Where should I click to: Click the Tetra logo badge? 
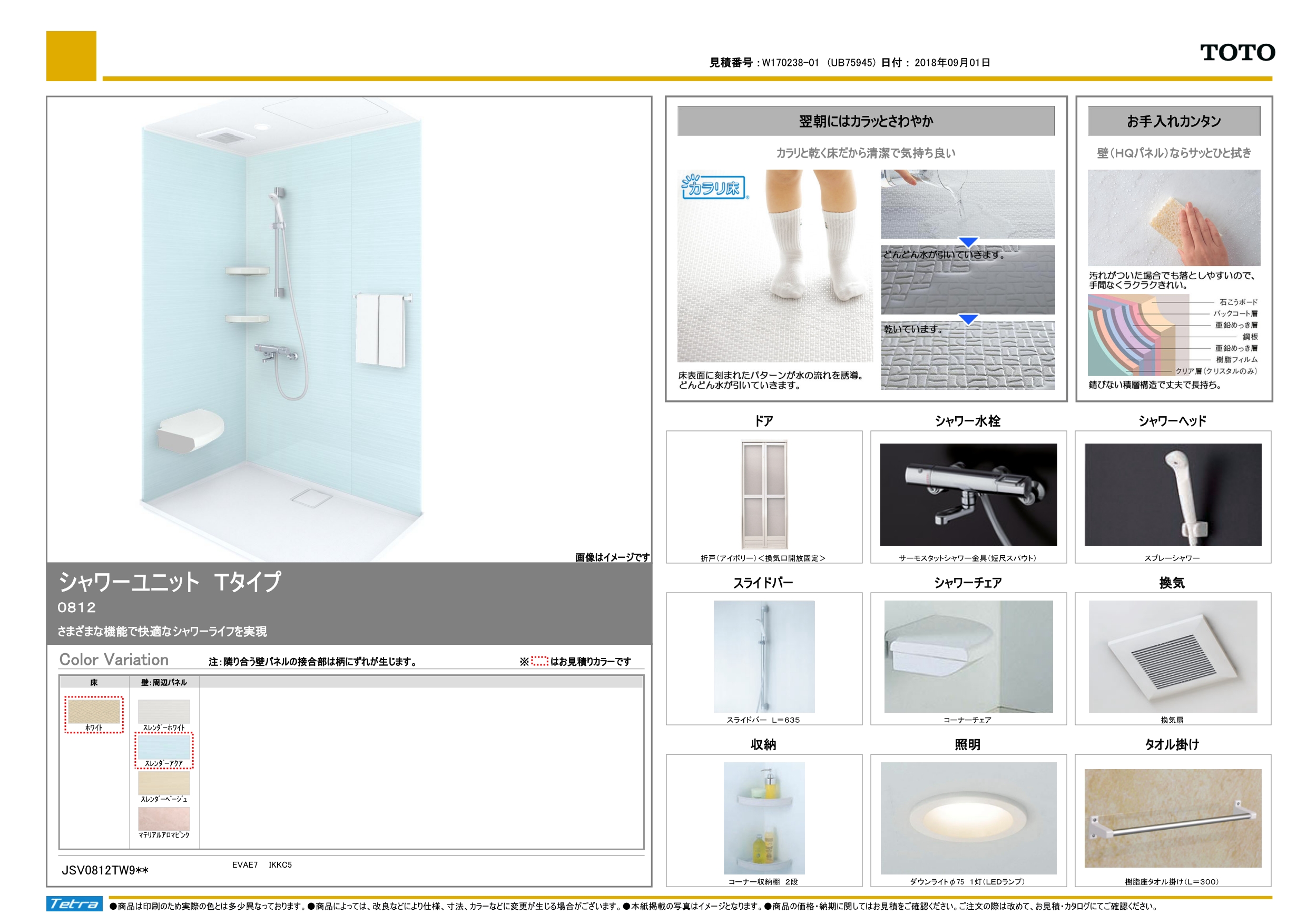point(74,903)
